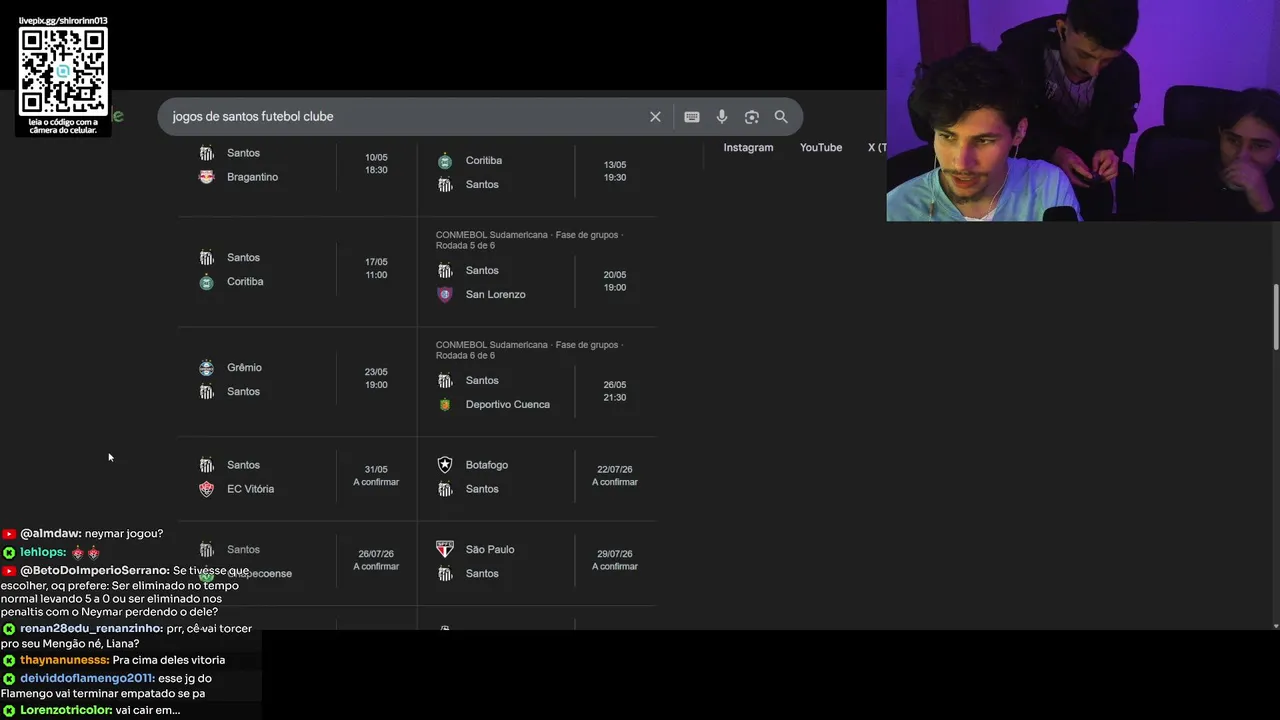Click the Grêmio crest icon

click(x=206, y=368)
